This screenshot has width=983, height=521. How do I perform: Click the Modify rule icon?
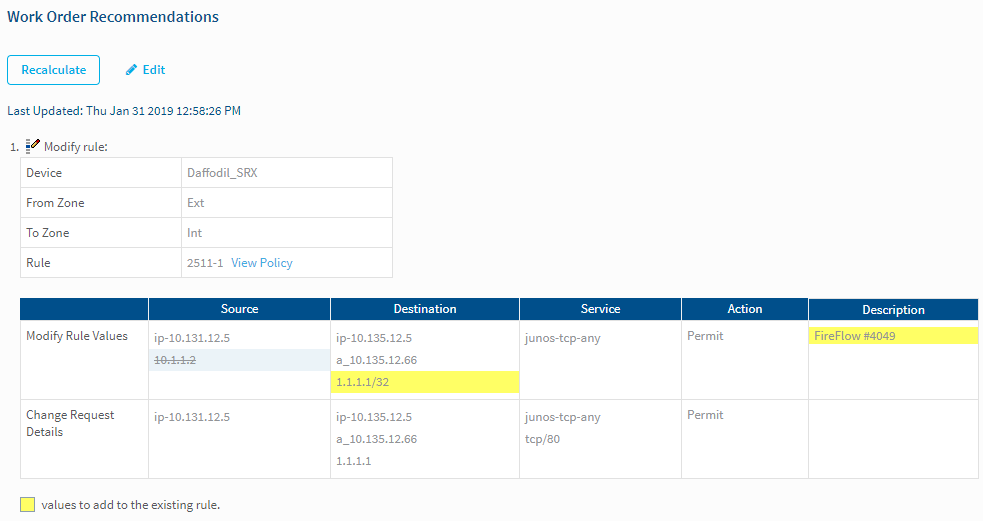33,146
